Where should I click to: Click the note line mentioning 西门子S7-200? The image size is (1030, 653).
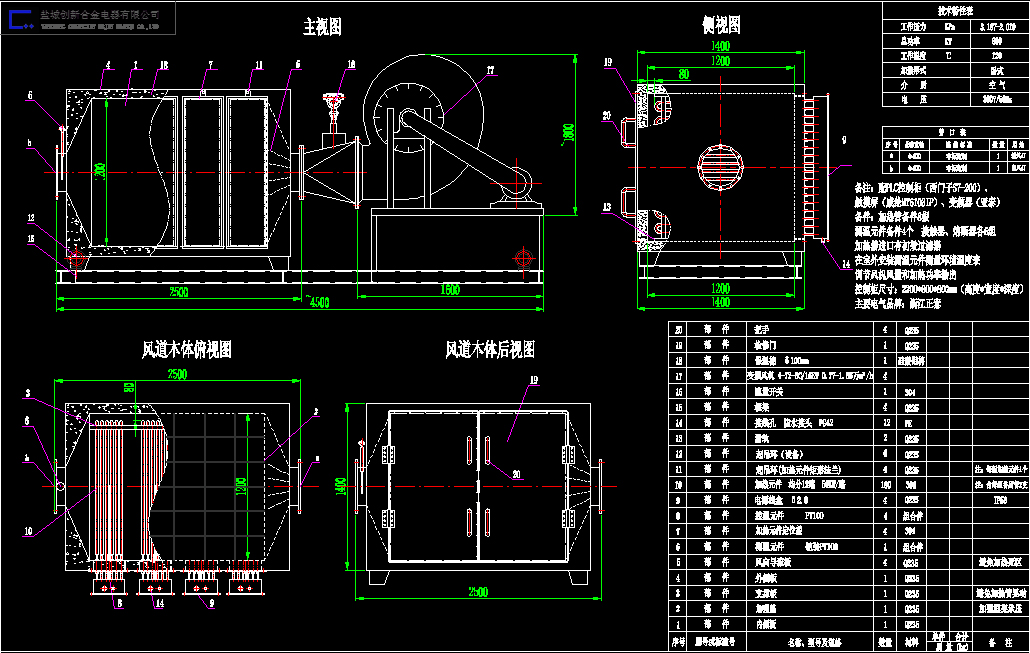pyautogui.click(x=920, y=189)
